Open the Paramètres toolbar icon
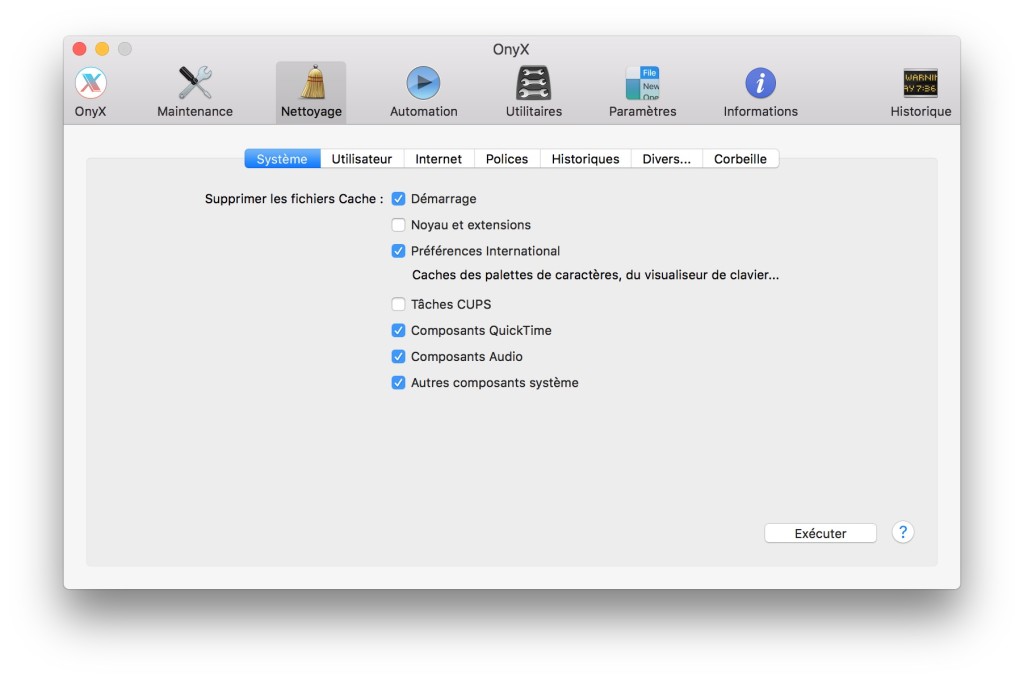The image size is (1024, 680). point(643,83)
